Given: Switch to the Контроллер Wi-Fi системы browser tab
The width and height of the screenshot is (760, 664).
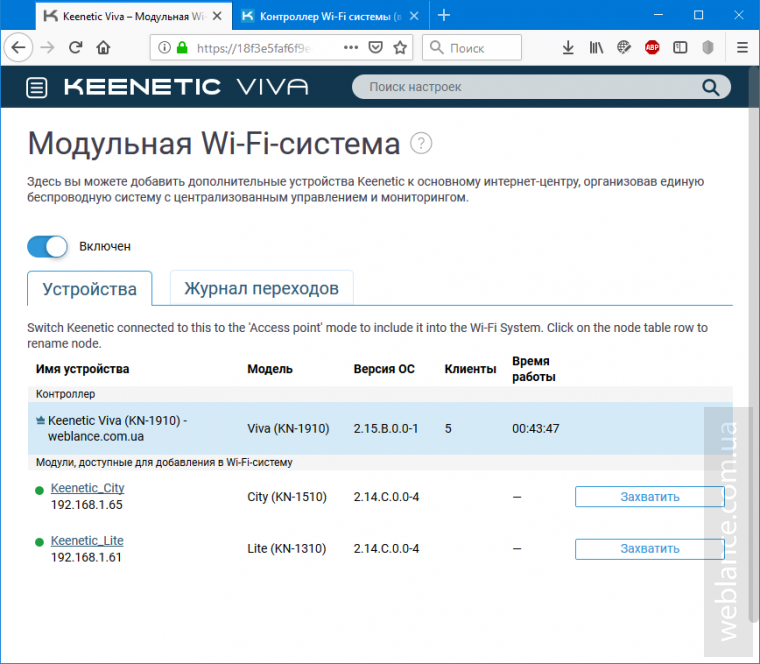Looking at the screenshot, I should (330, 16).
